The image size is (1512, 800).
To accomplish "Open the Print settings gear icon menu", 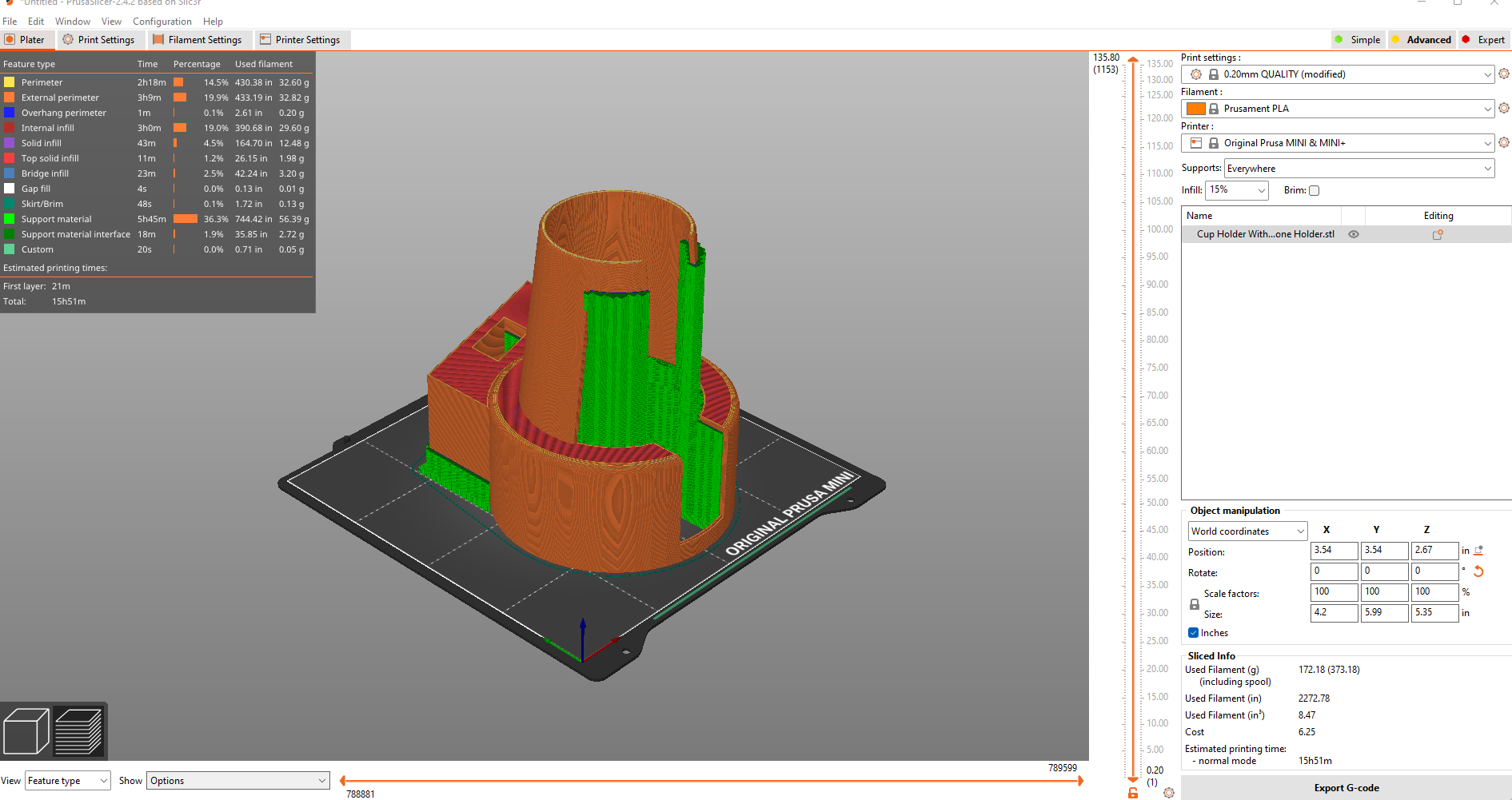I will tap(1504, 74).
